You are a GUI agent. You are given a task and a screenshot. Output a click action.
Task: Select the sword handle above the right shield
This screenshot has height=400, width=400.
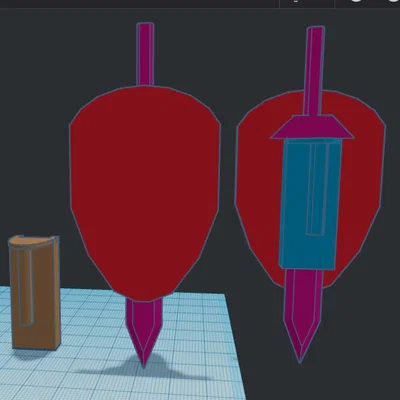(x=314, y=71)
